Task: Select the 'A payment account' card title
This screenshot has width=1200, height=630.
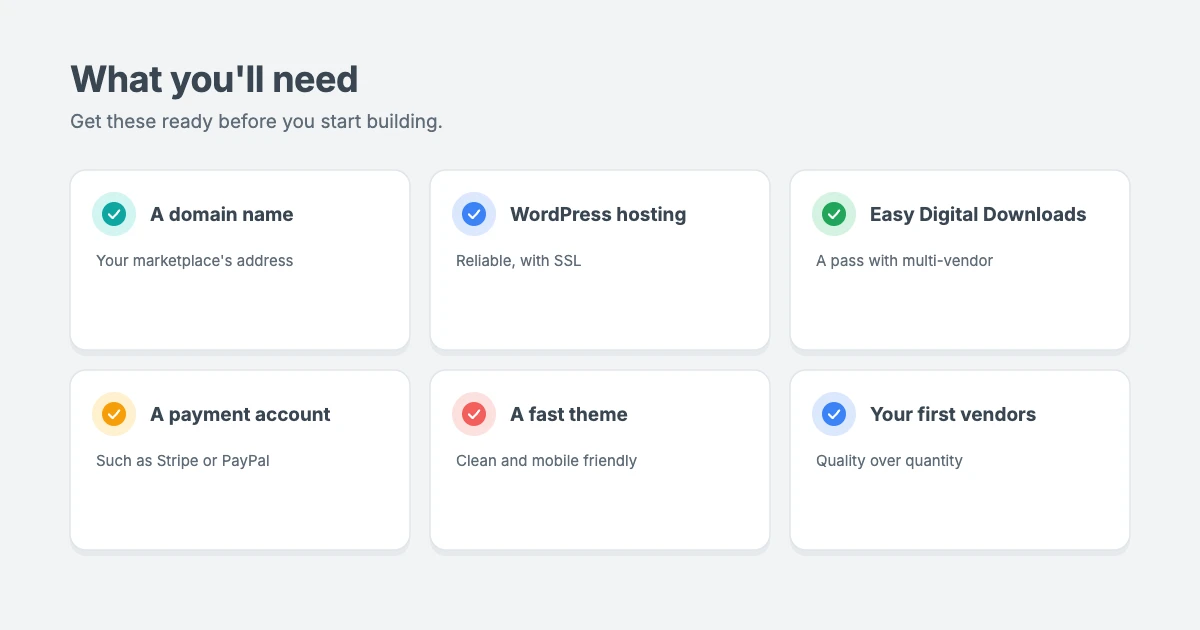Action: click(x=240, y=414)
